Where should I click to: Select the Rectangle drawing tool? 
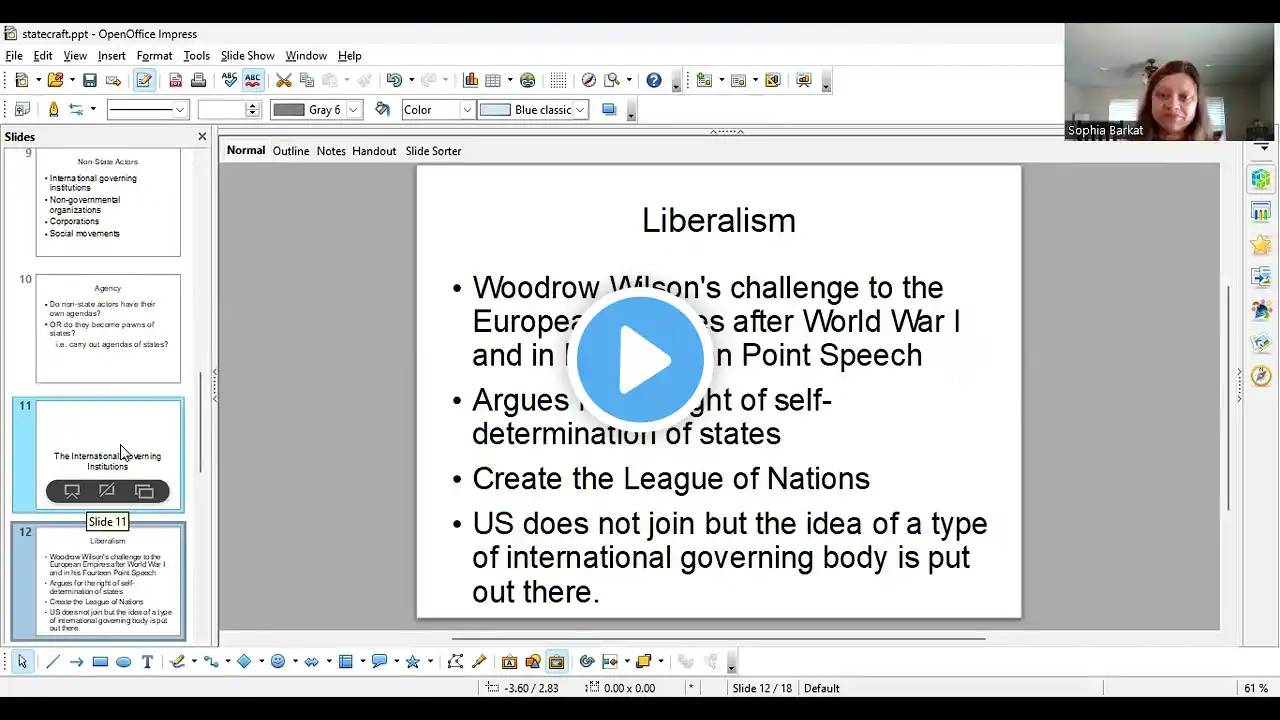(100, 661)
